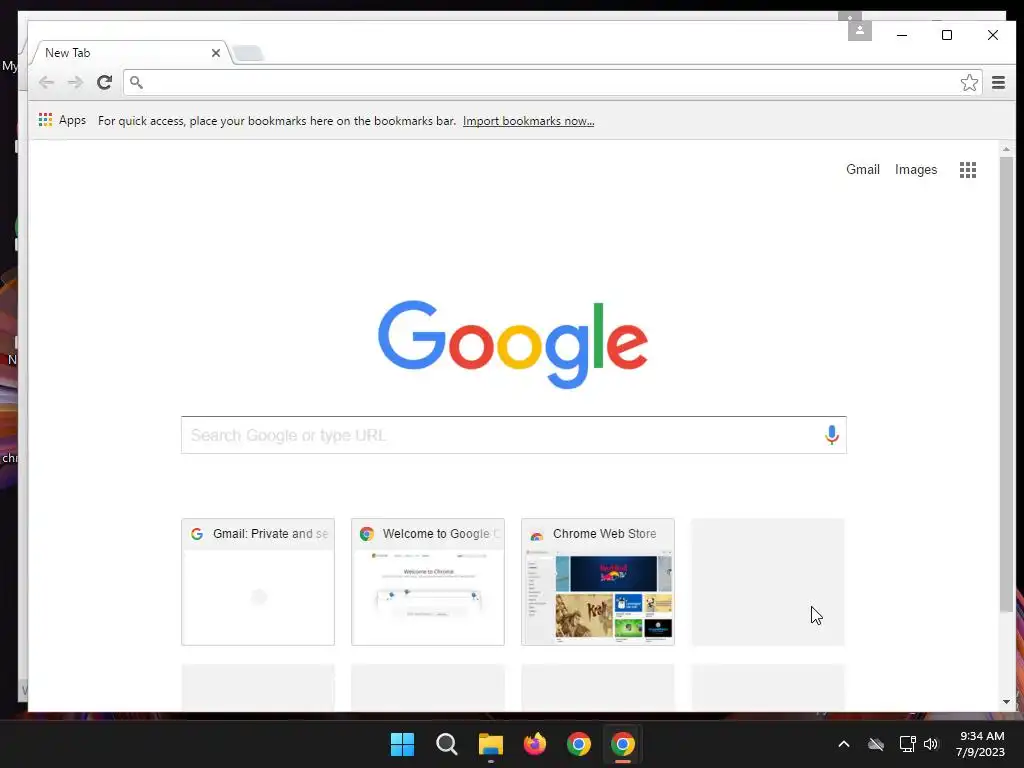Viewport: 1024px width, 768px height.
Task: Open the Apps shortcut in bookmarks bar
Action: point(63,120)
